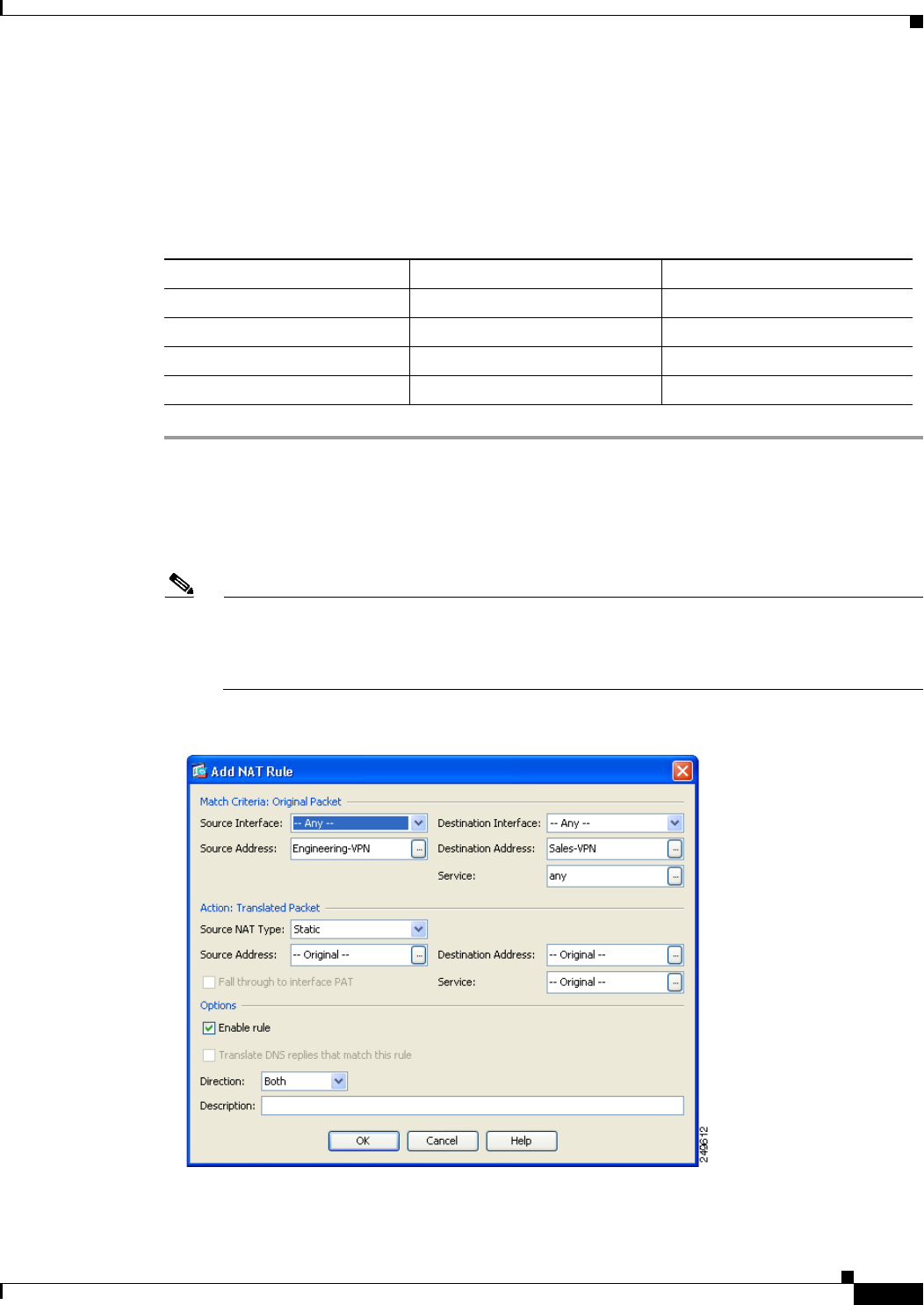Close the Add NAT Rule dialog
This screenshot has width=924, height=1305.
[x=682, y=771]
